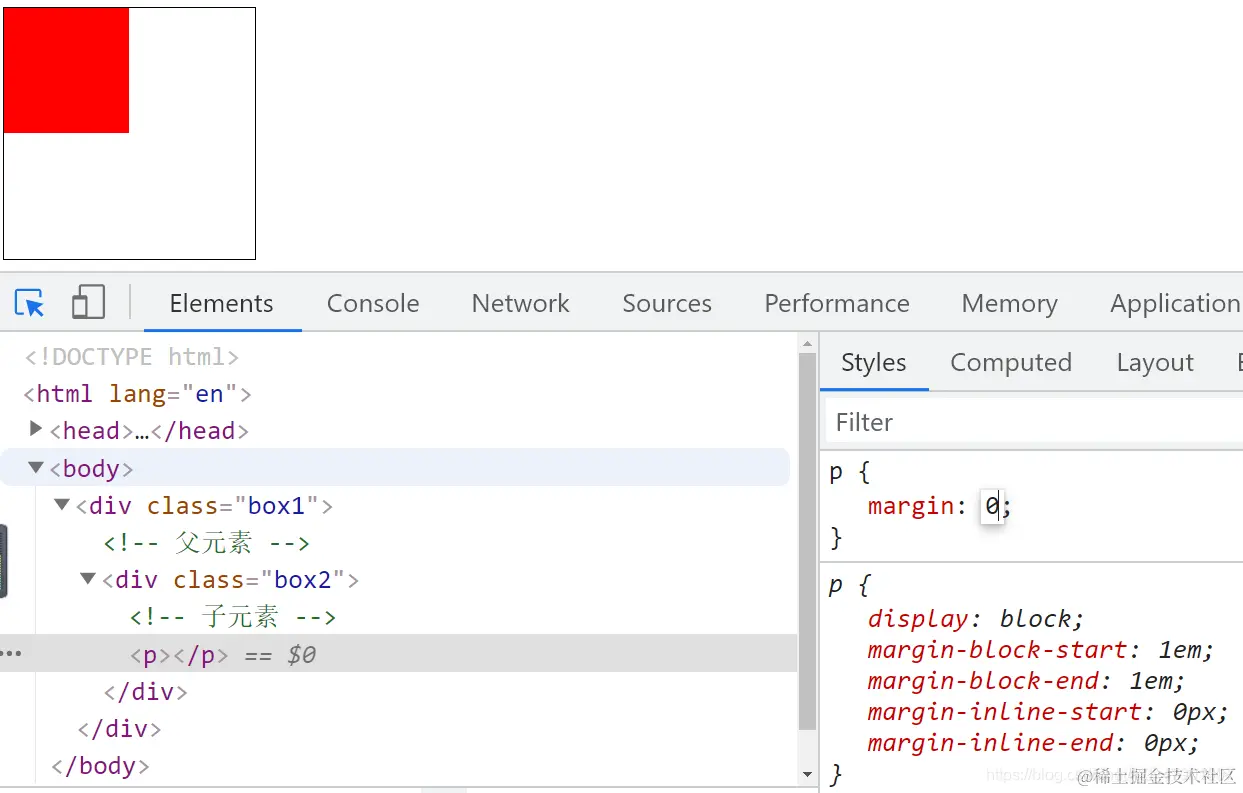Switch to the Network tab

pyautogui.click(x=520, y=303)
